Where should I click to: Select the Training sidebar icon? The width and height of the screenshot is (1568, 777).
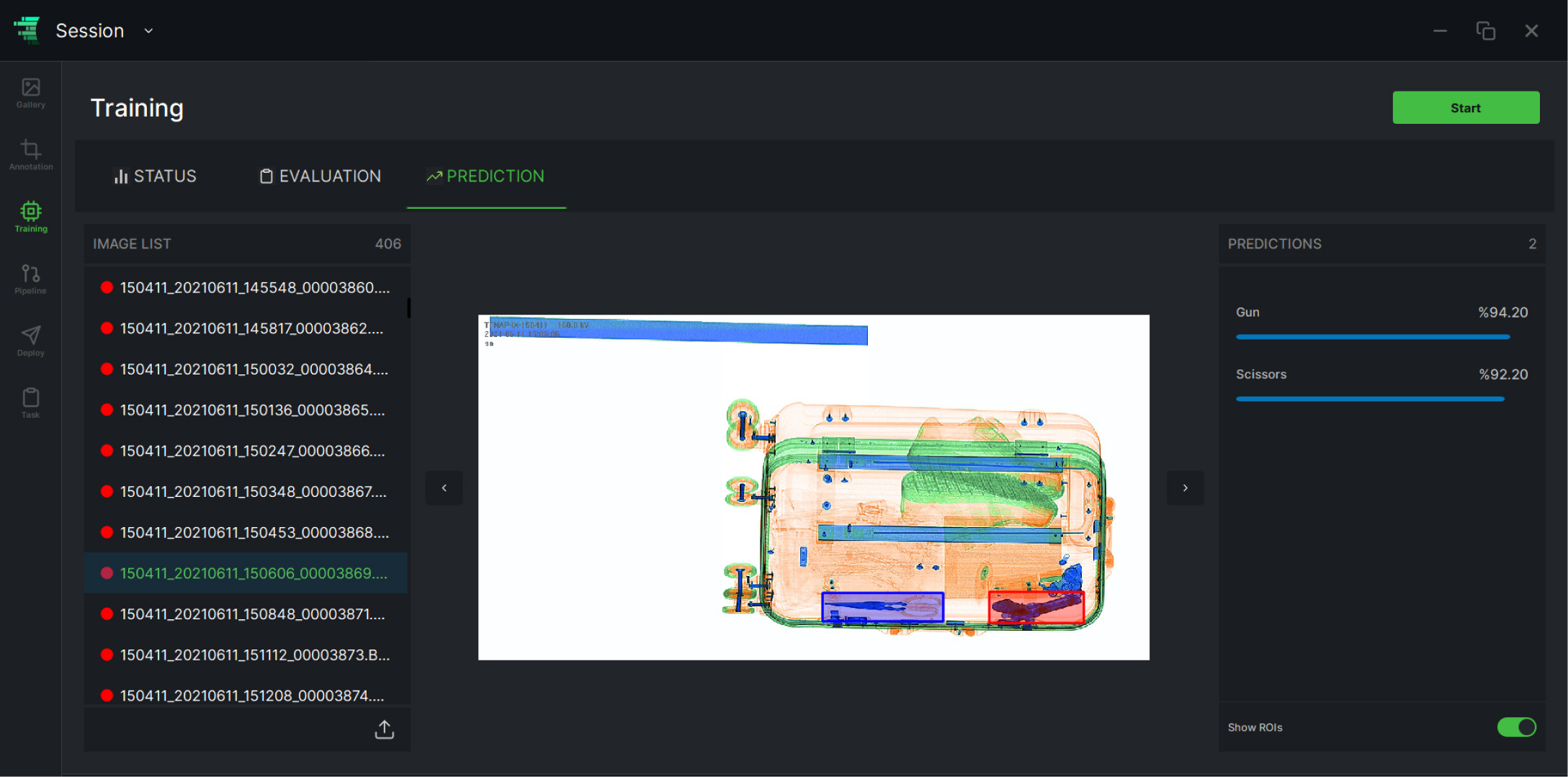pos(30,217)
